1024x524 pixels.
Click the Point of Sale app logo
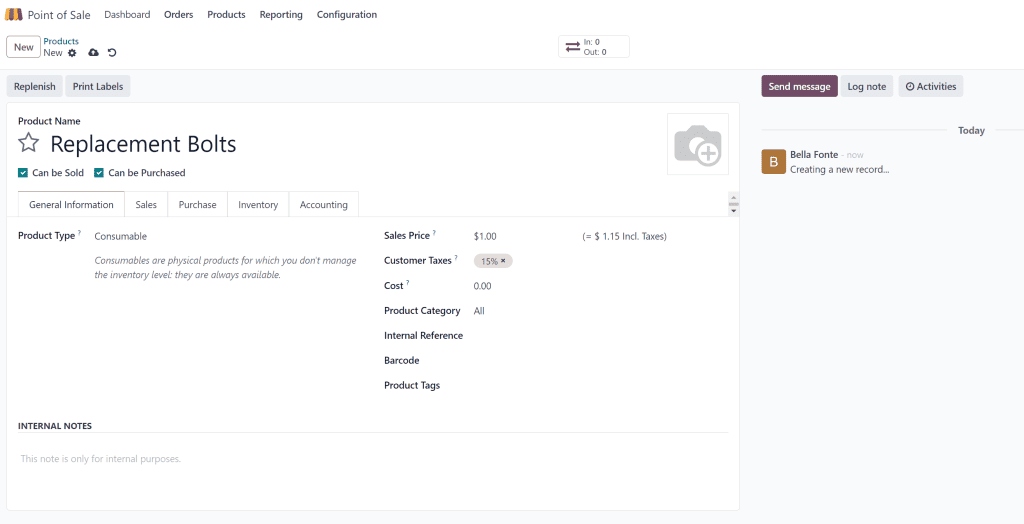point(14,15)
